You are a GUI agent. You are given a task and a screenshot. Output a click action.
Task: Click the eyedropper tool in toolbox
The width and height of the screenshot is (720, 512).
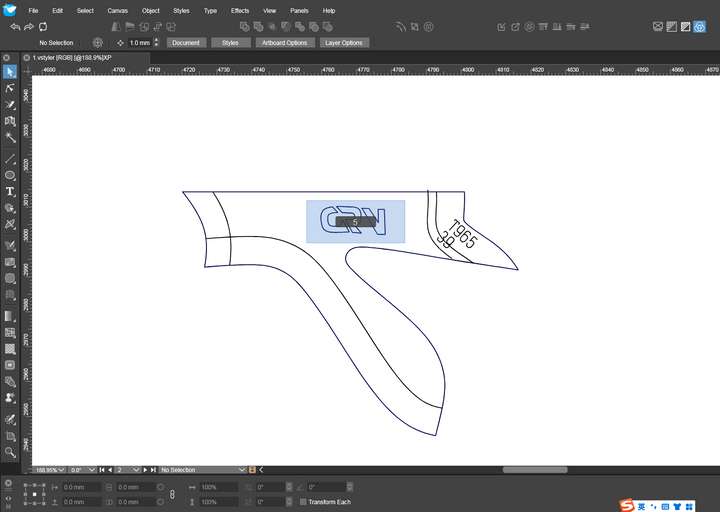coord(10,420)
